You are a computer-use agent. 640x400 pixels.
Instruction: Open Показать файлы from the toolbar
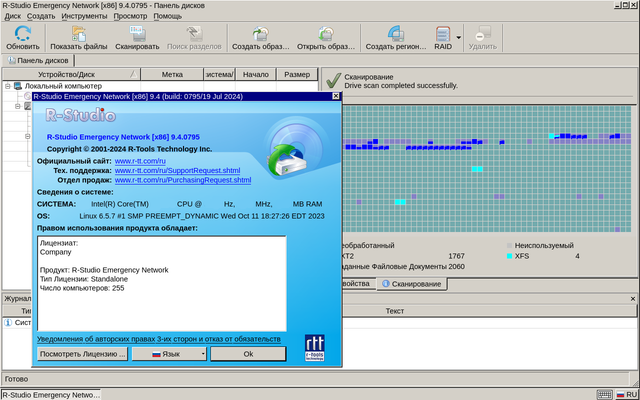coord(78,38)
